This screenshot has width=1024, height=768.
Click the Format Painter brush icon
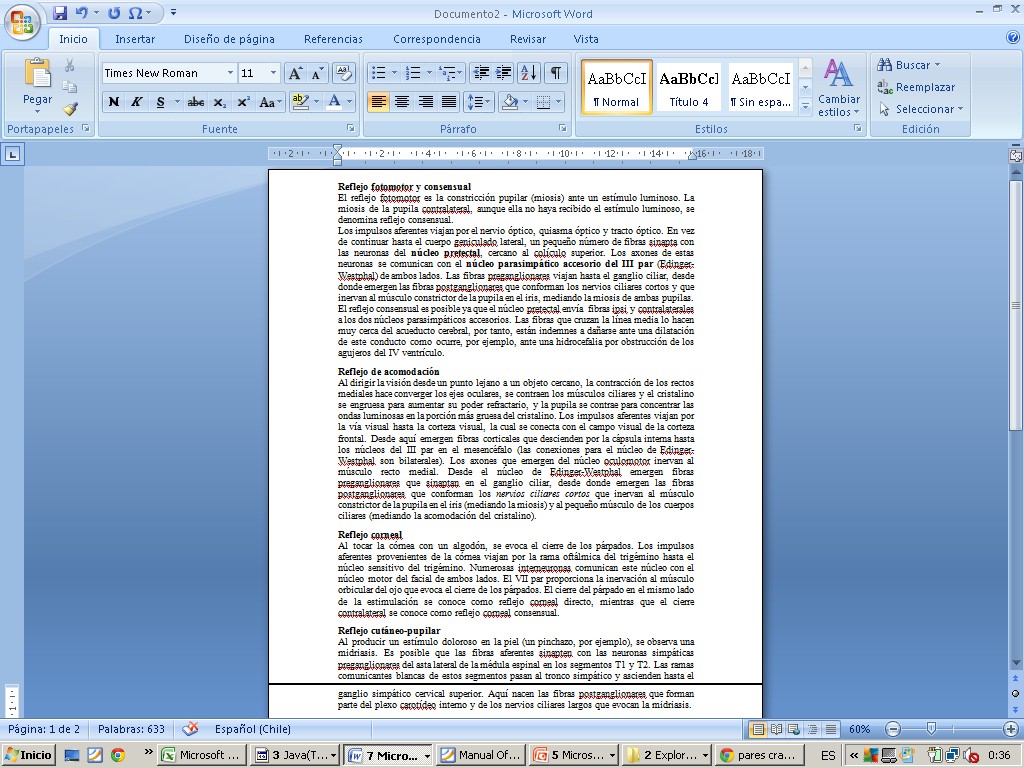[x=70, y=109]
